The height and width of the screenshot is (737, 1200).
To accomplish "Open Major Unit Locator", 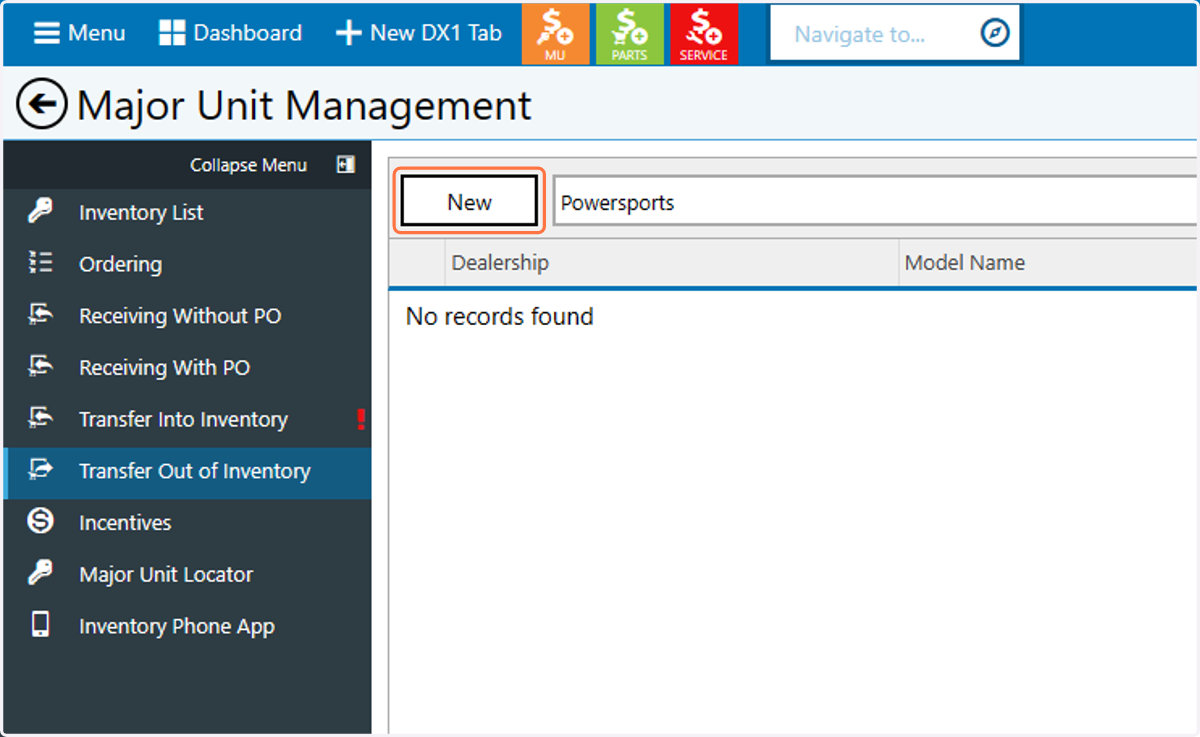I will [187, 575].
